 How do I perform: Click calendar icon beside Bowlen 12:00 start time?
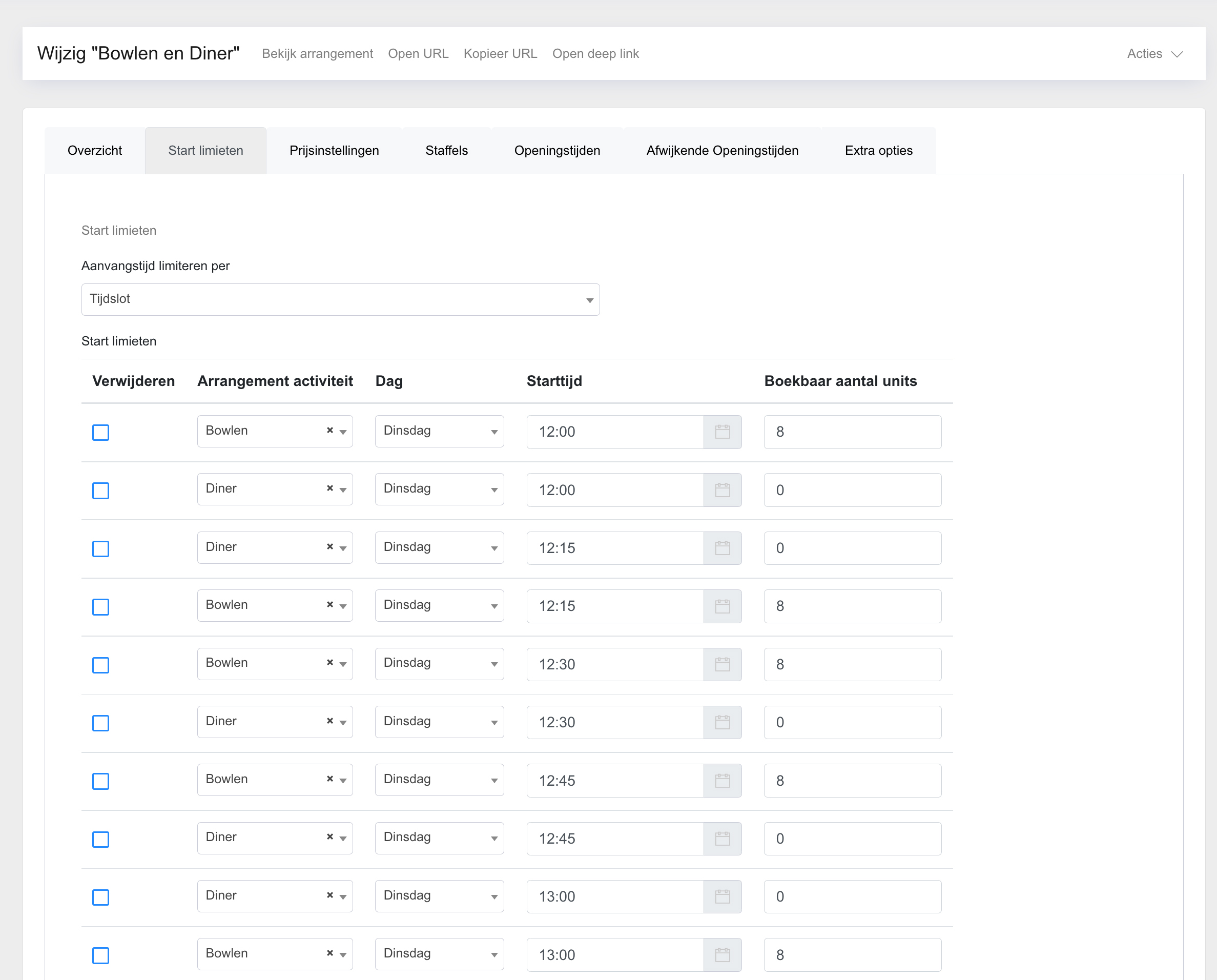722,432
